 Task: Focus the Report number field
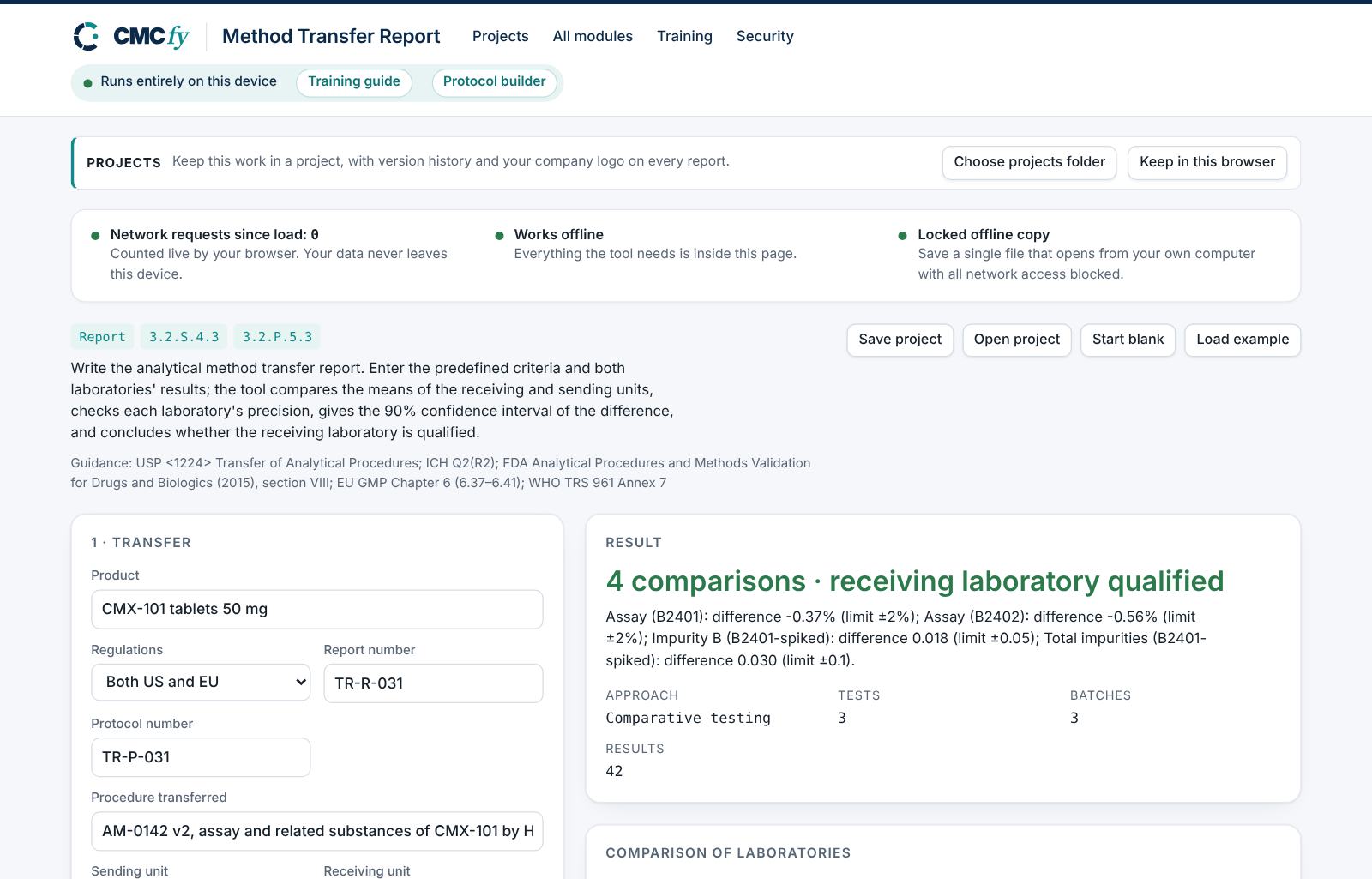(433, 683)
